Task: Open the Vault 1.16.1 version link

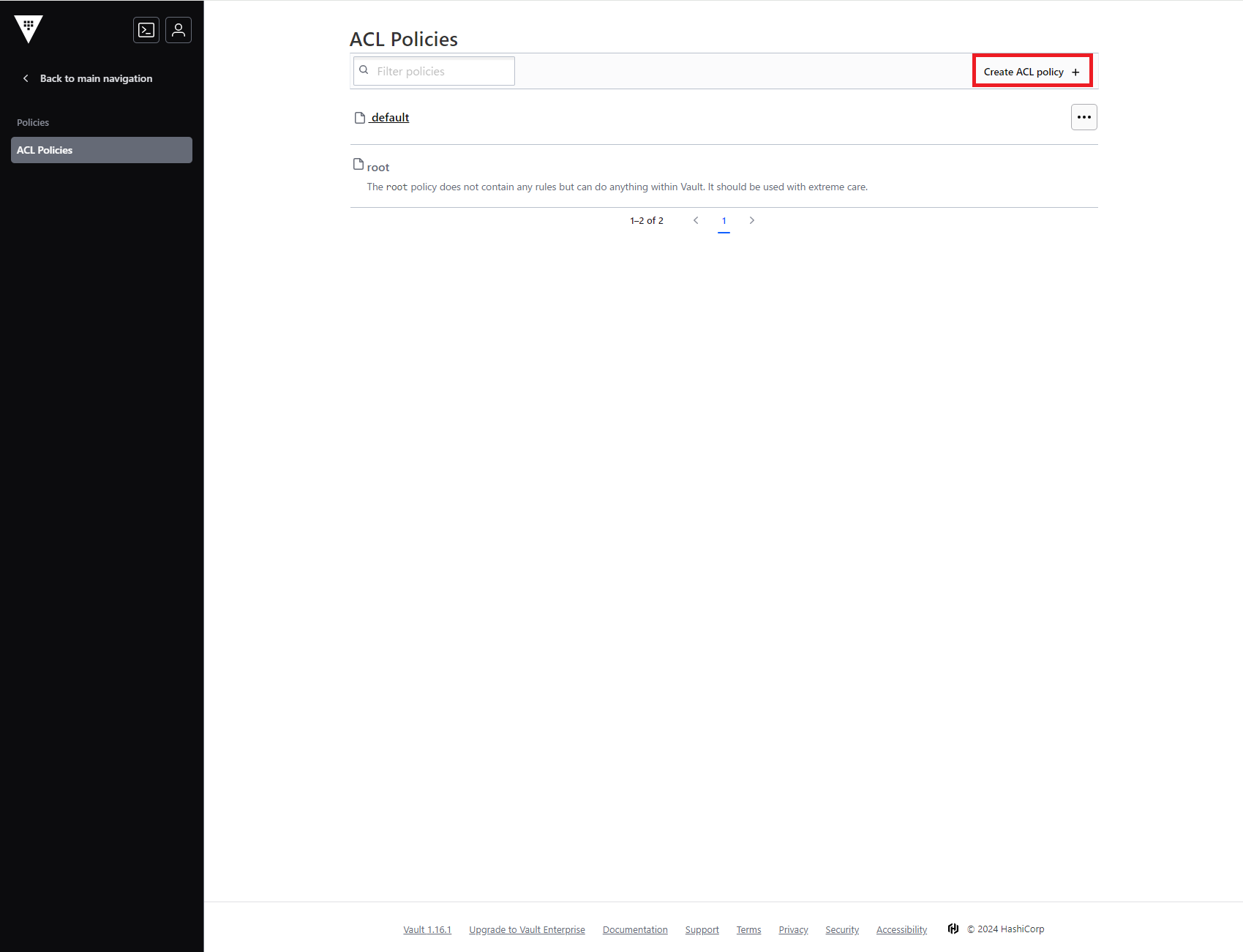Action: pyautogui.click(x=427, y=929)
